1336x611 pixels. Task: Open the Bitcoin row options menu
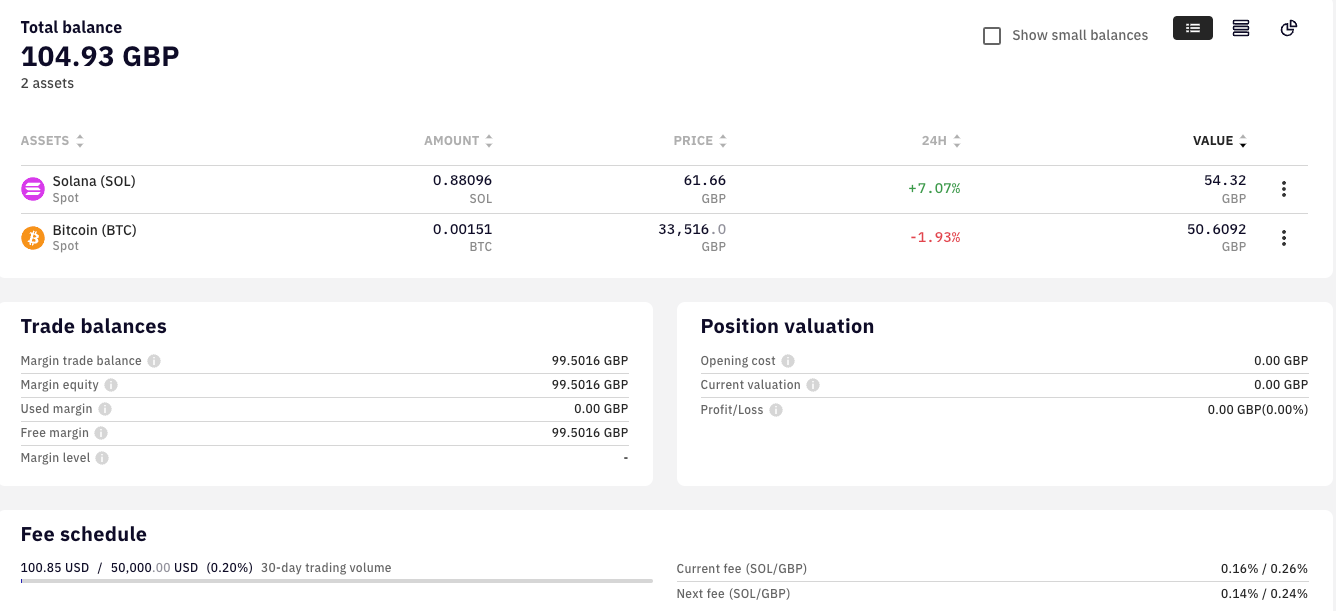[x=1284, y=238]
